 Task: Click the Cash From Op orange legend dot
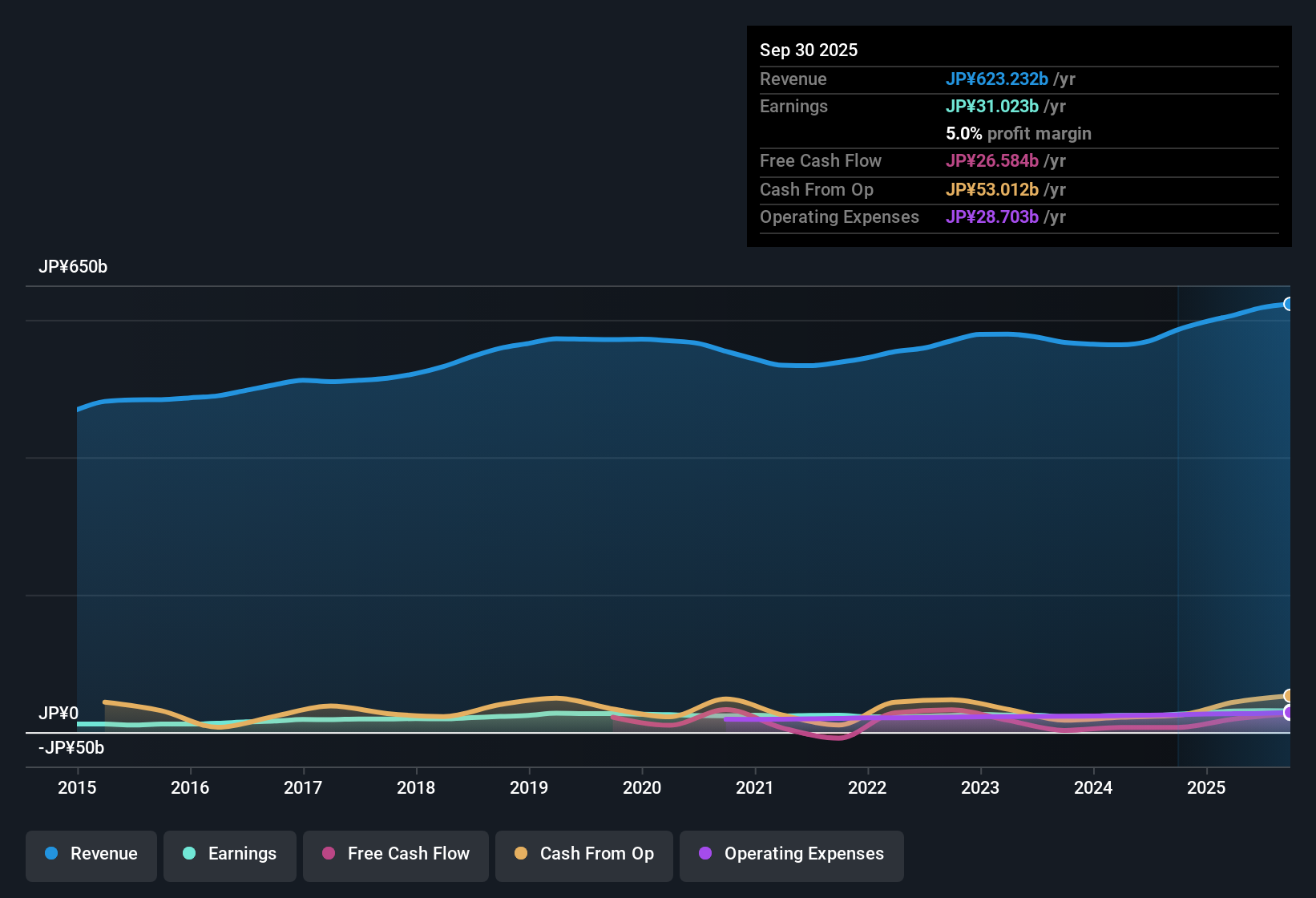click(x=520, y=854)
